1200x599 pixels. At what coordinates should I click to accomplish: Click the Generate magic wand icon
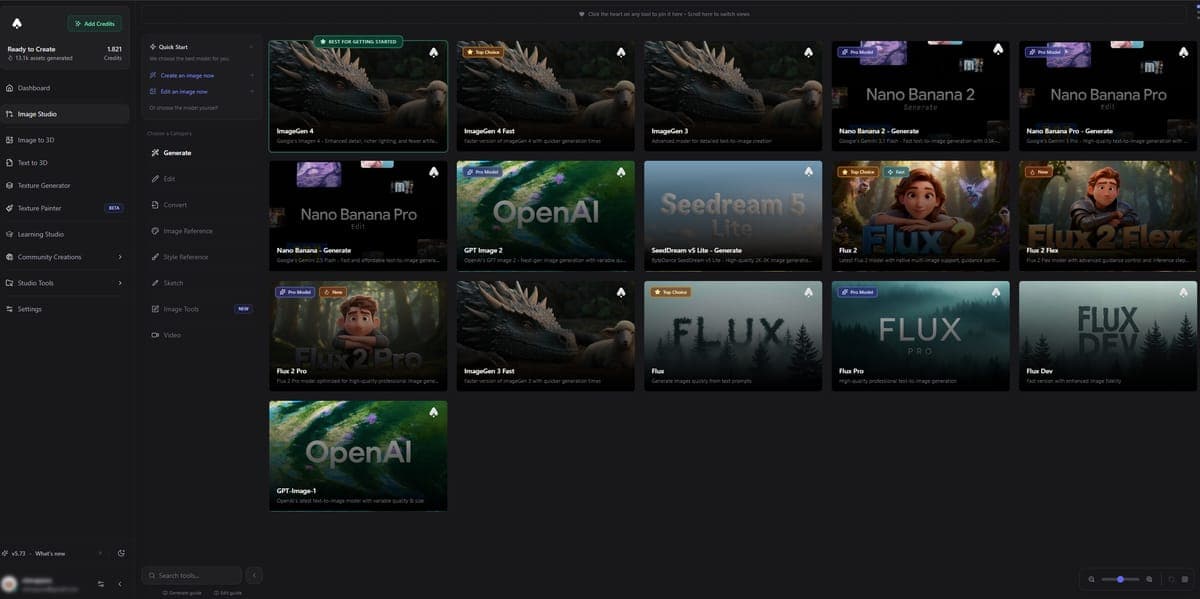click(x=154, y=153)
